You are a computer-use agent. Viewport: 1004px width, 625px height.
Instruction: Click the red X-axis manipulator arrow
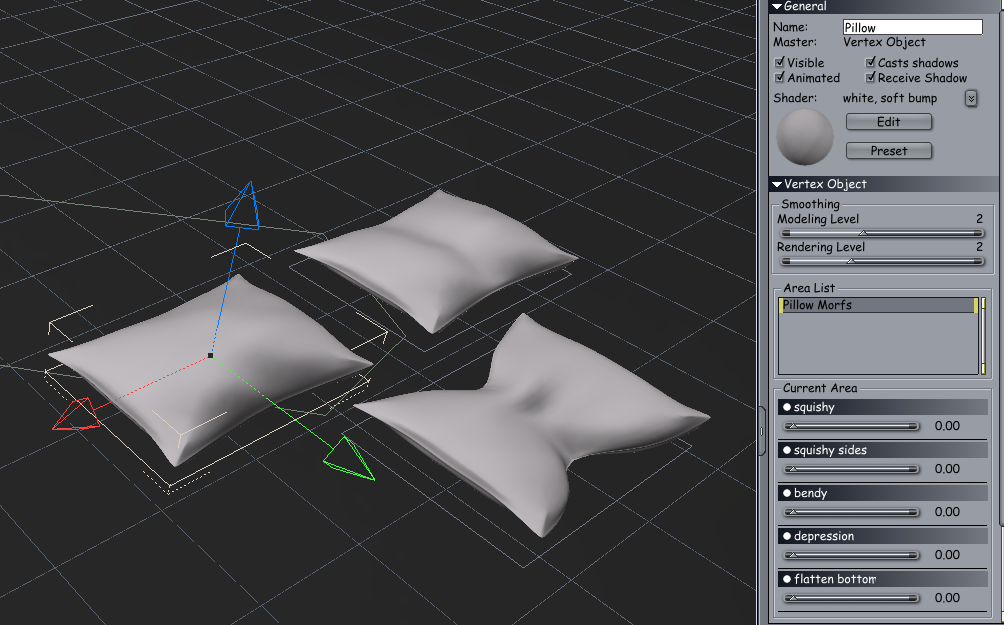[x=76, y=414]
